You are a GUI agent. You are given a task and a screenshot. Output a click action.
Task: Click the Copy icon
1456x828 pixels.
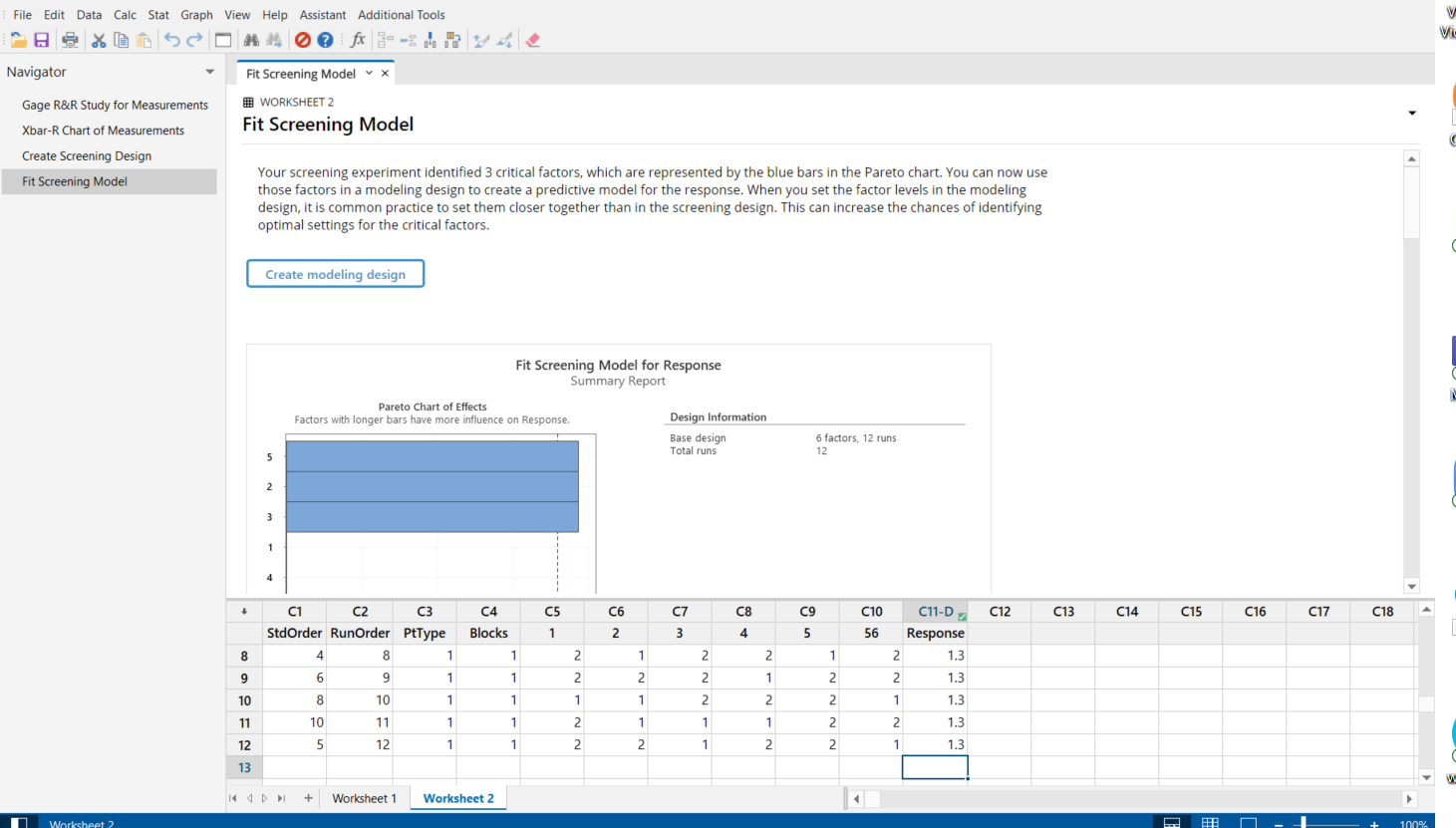click(x=120, y=40)
